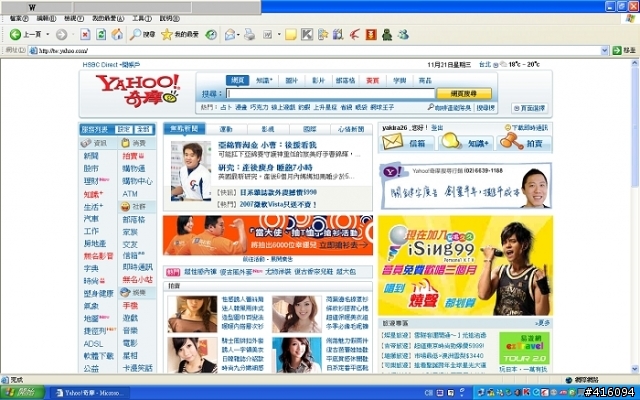Print the page with printer icon
Screen dimensions: 640x400
[x=249, y=35]
